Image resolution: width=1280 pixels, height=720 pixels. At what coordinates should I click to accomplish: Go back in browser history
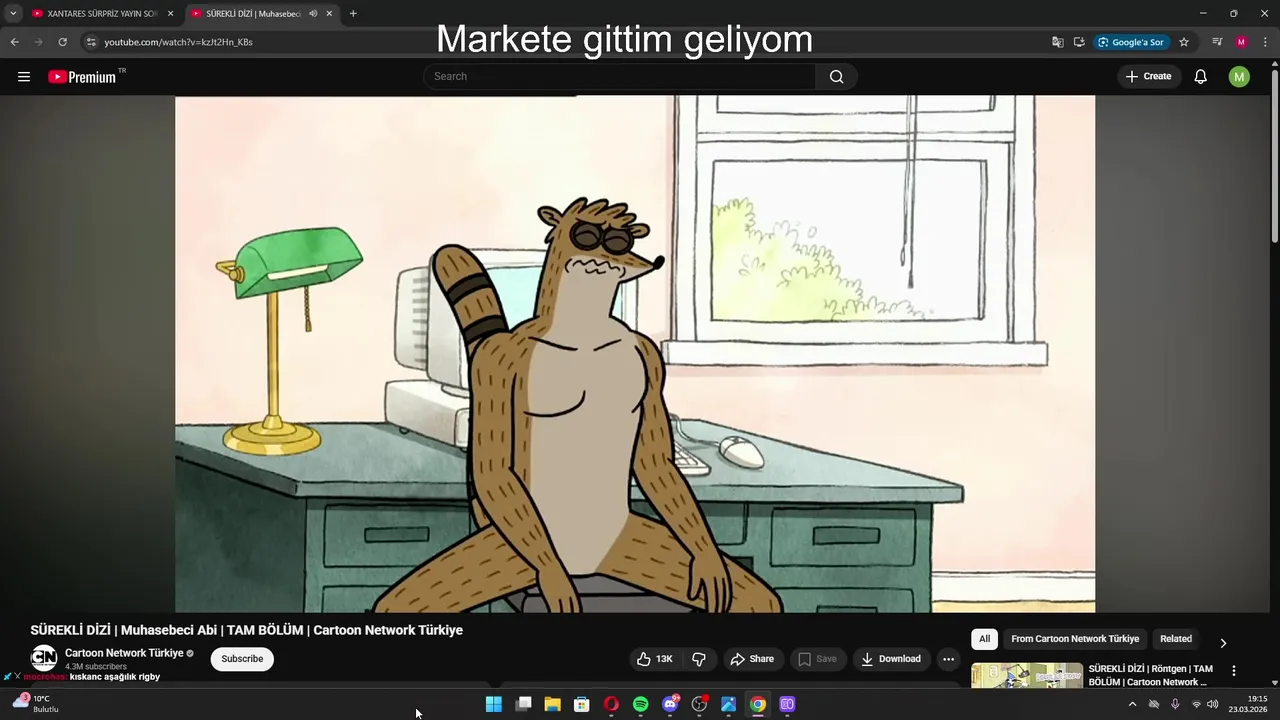[x=14, y=42]
